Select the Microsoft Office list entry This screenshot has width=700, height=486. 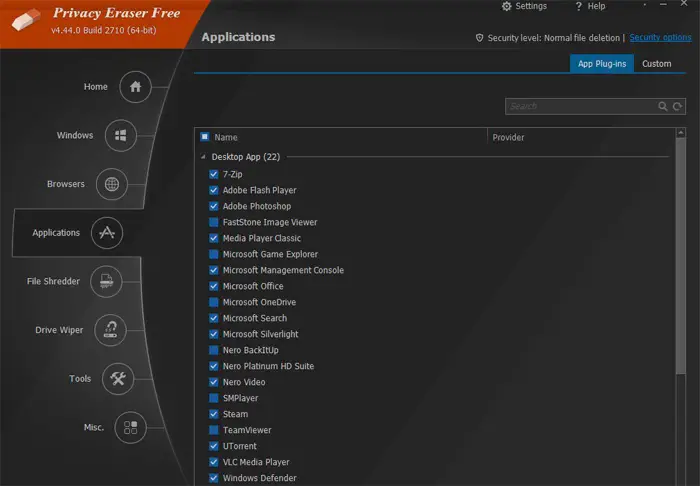[x=253, y=286]
